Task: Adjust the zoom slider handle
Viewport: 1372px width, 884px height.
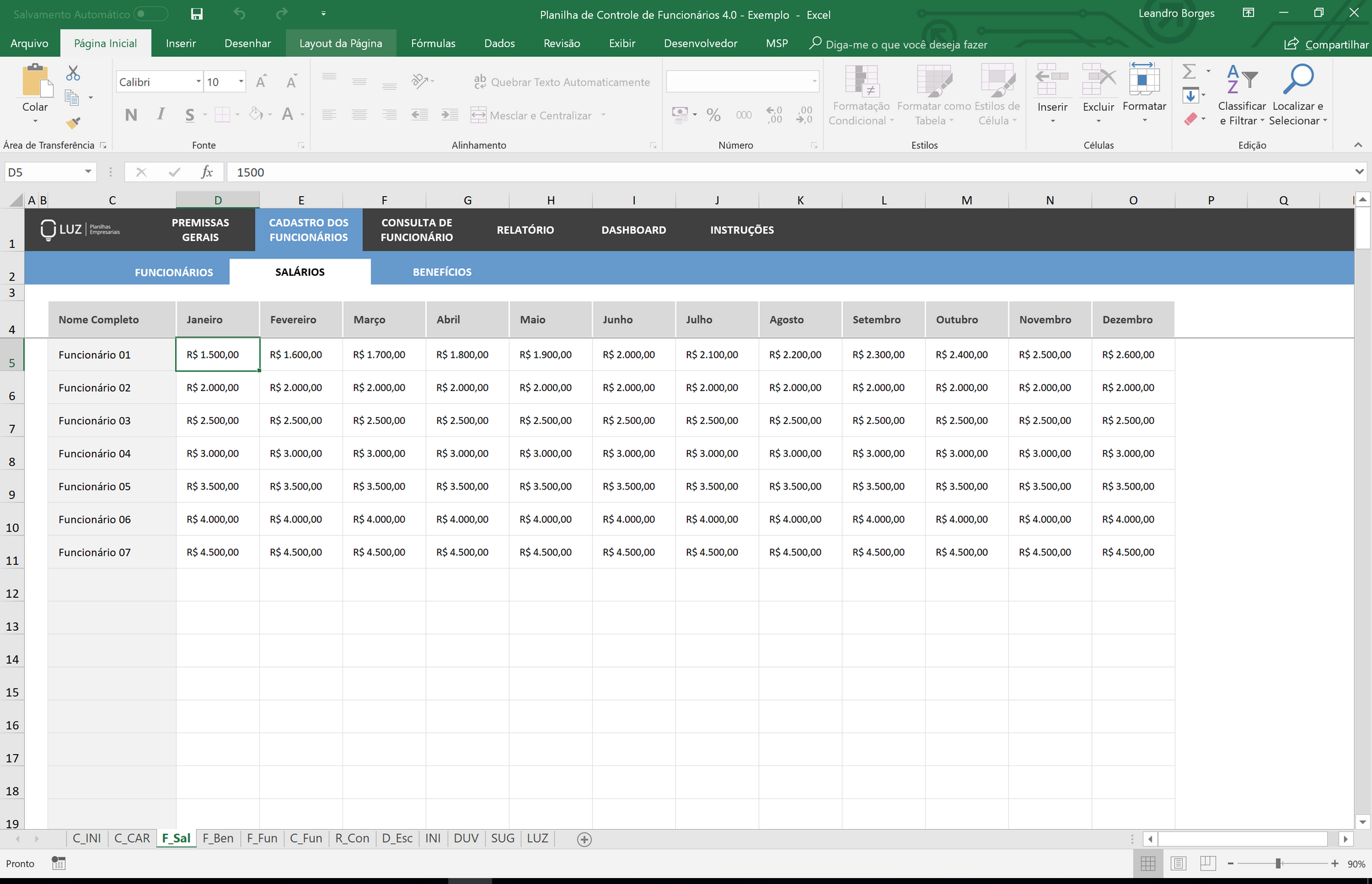Action: pyautogui.click(x=1278, y=864)
